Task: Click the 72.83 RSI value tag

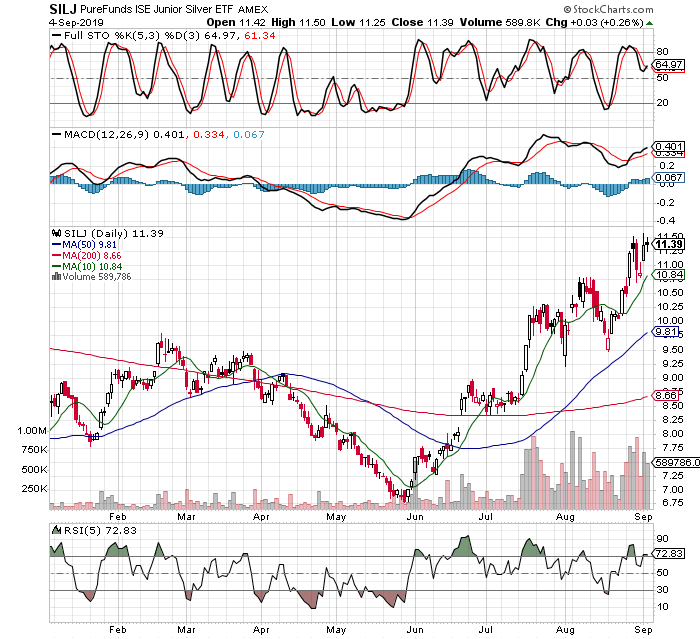Action: pyautogui.click(x=669, y=554)
